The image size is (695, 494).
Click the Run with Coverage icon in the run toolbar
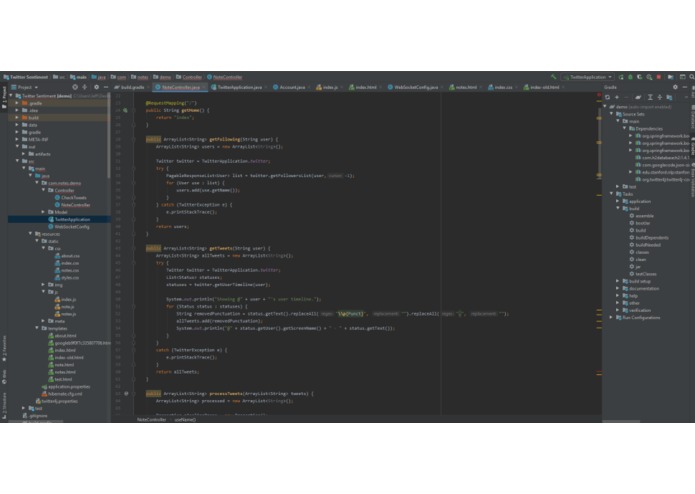640,77
